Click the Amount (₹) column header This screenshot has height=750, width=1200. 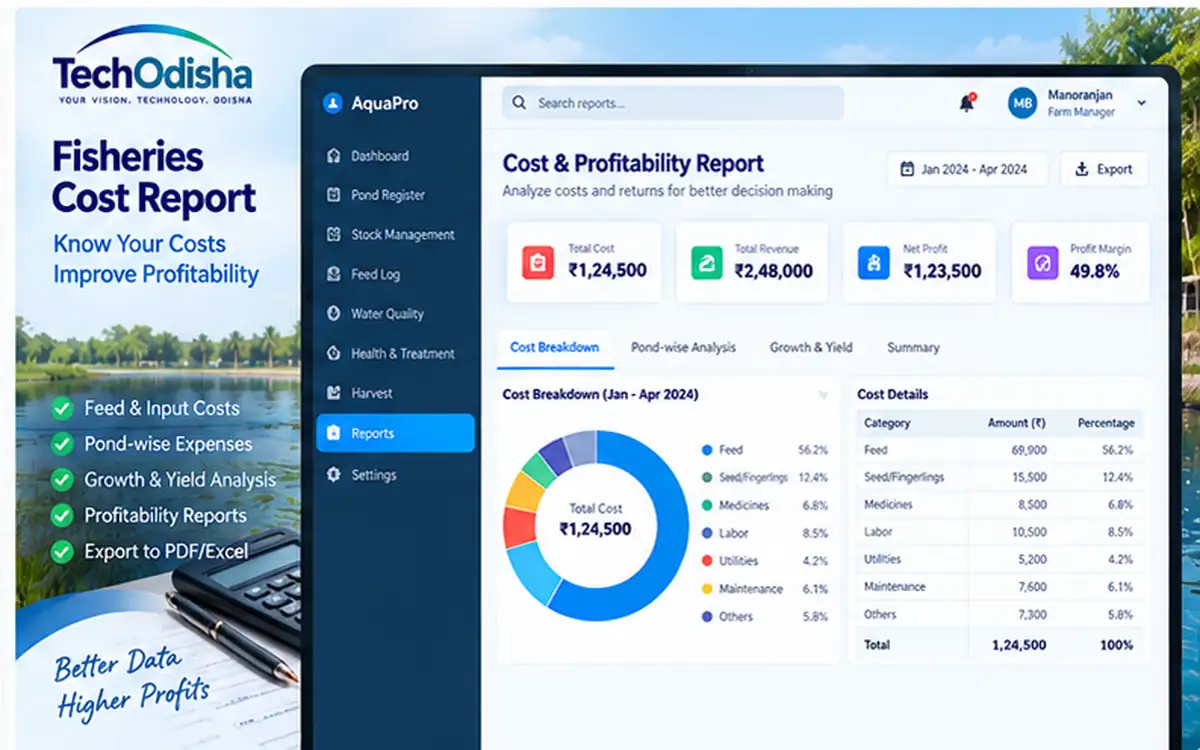point(1017,423)
